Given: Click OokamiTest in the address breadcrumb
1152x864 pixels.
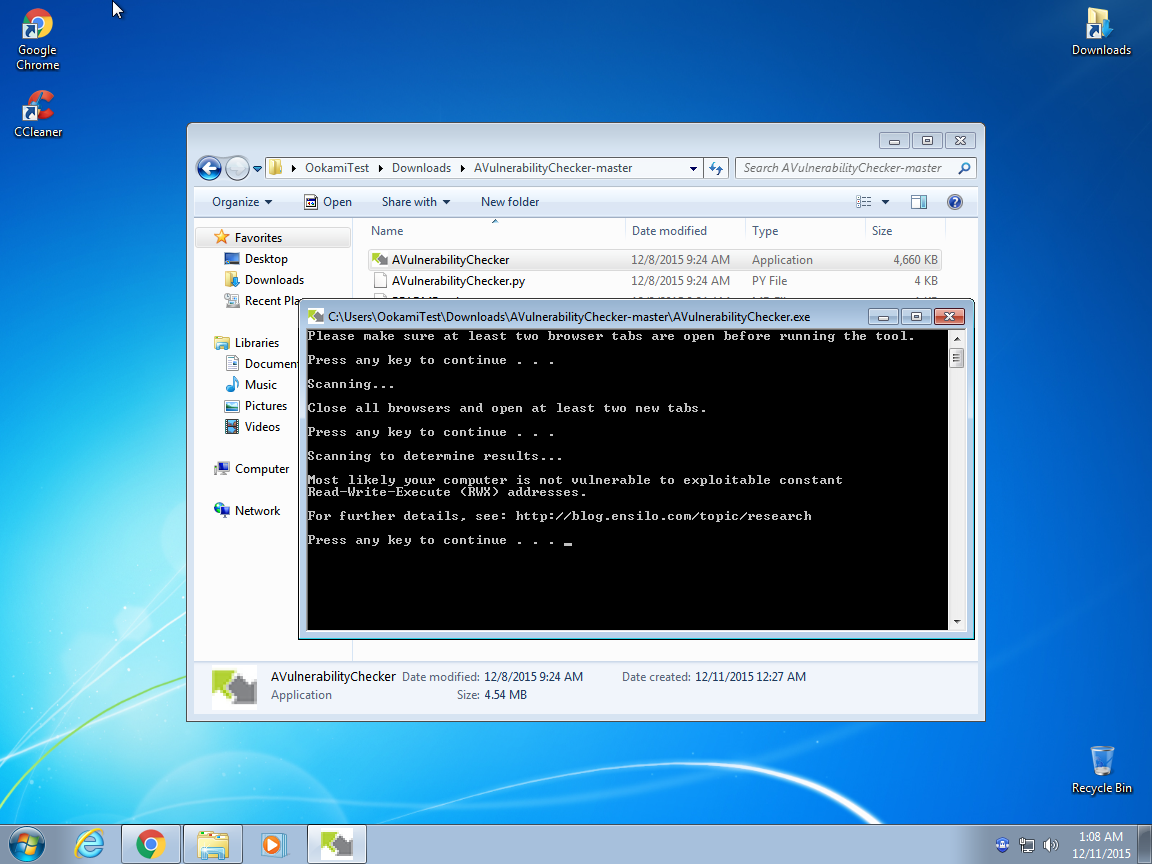Looking at the screenshot, I should pyautogui.click(x=336, y=168).
